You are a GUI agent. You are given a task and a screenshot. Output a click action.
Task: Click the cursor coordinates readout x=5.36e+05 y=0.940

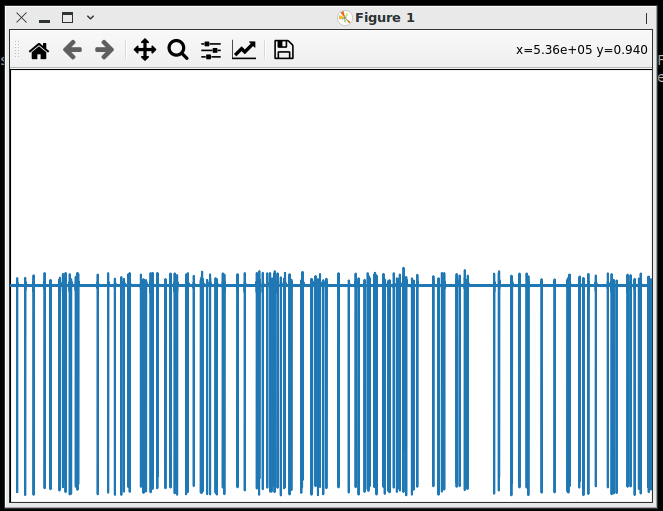tap(581, 50)
